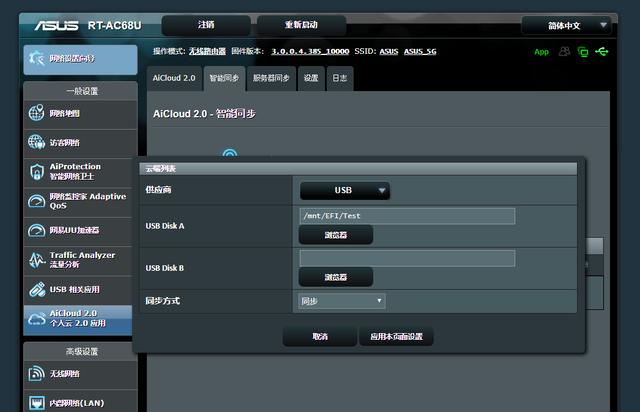Click the USB application icon in sidebar
Viewport: 640px width, 412px height.
coord(36,290)
